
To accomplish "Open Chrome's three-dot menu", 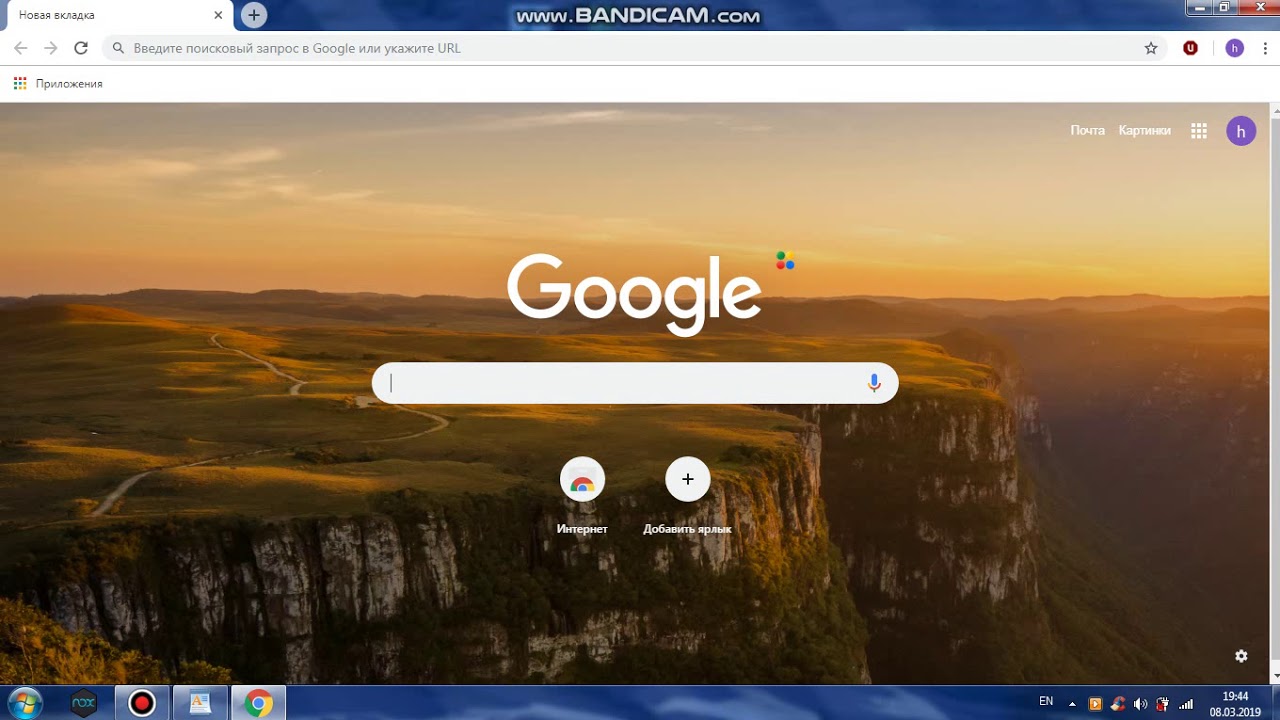I will (x=1265, y=48).
